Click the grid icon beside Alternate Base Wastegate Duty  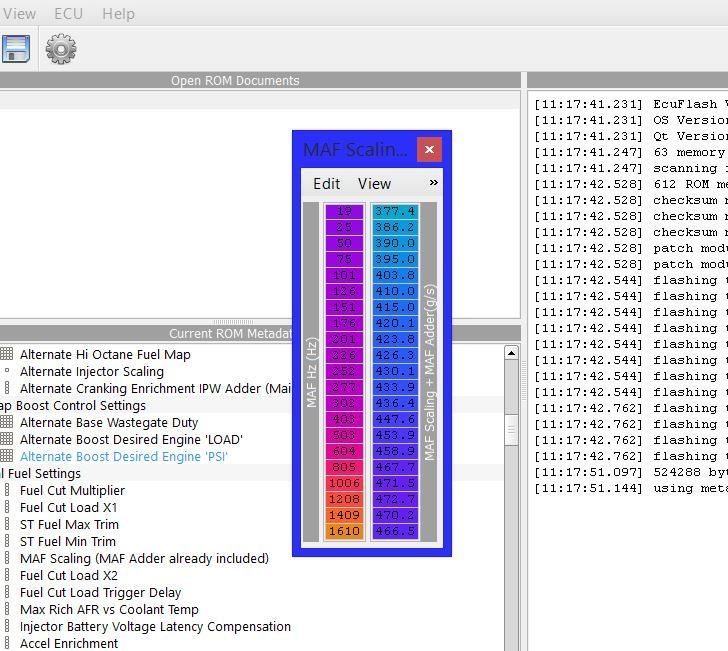pos(7,422)
